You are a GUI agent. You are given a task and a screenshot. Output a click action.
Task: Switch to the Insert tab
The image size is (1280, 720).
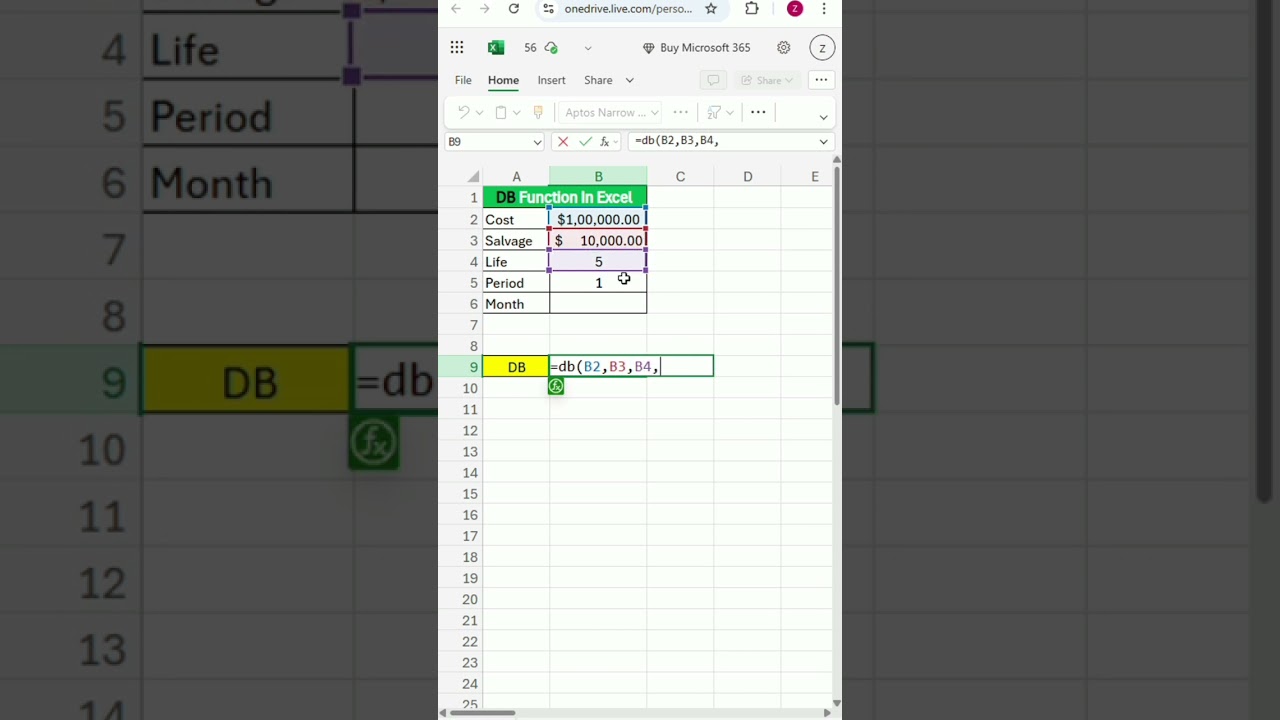pos(551,80)
